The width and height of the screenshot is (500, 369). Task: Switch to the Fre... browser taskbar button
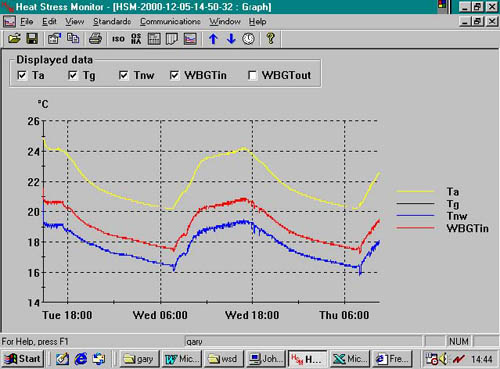(x=392, y=359)
